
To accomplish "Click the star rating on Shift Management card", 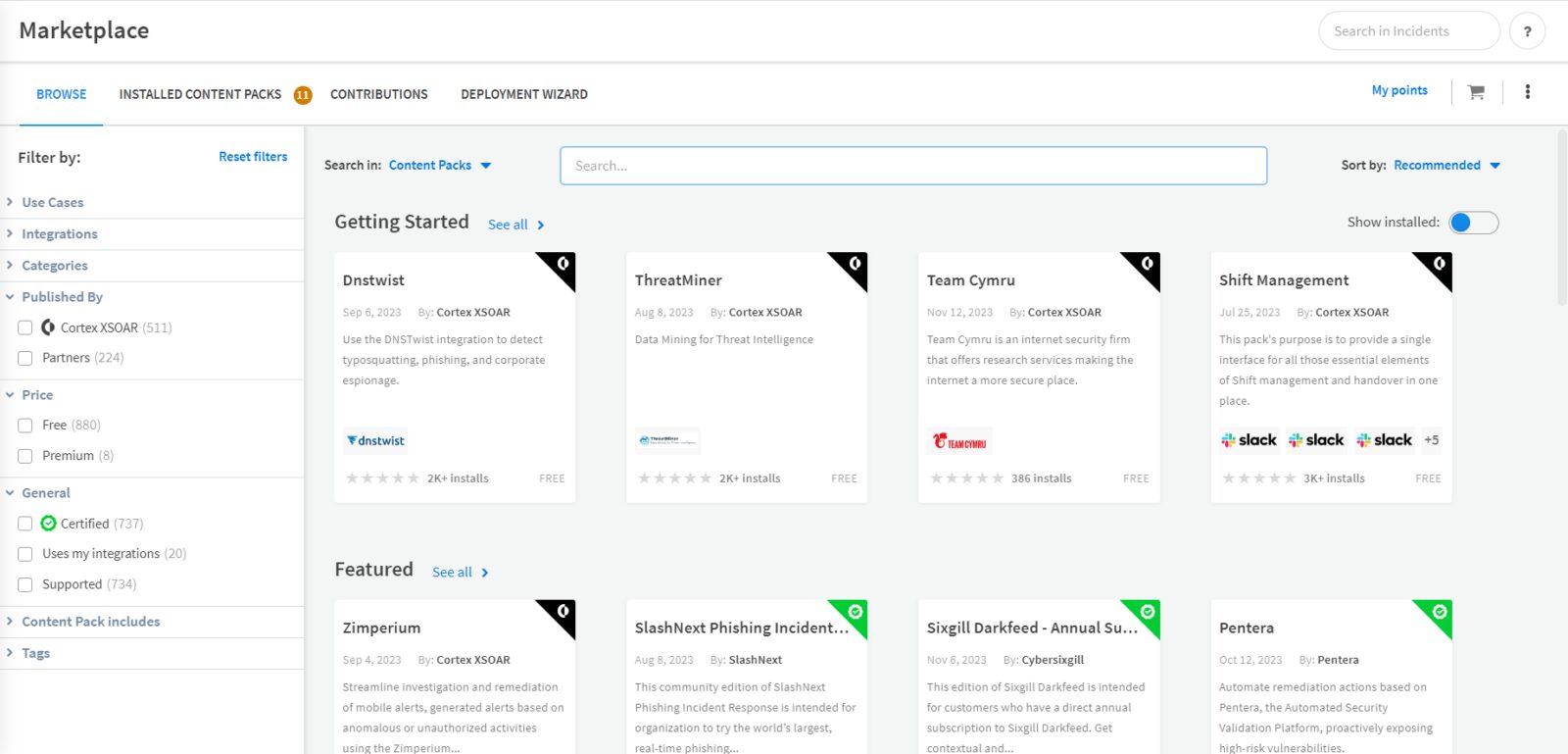I will click(1259, 478).
